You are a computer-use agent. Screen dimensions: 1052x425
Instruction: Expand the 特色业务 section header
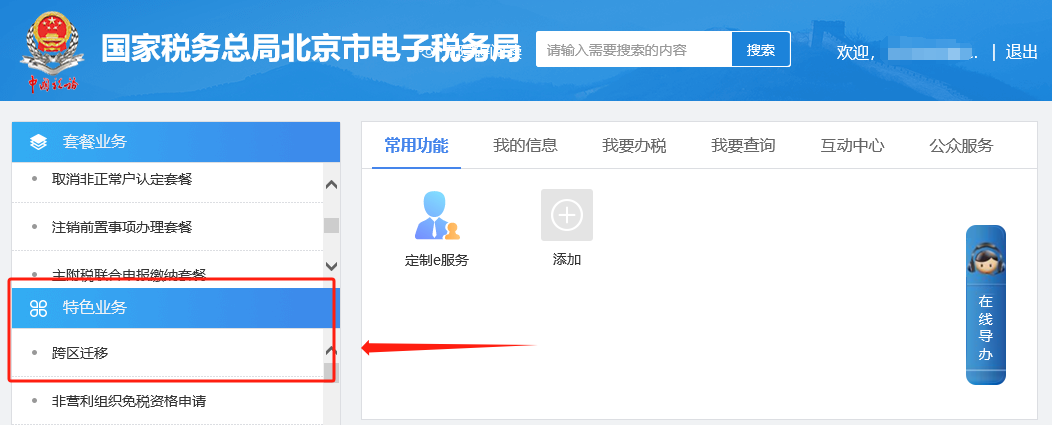point(175,308)
